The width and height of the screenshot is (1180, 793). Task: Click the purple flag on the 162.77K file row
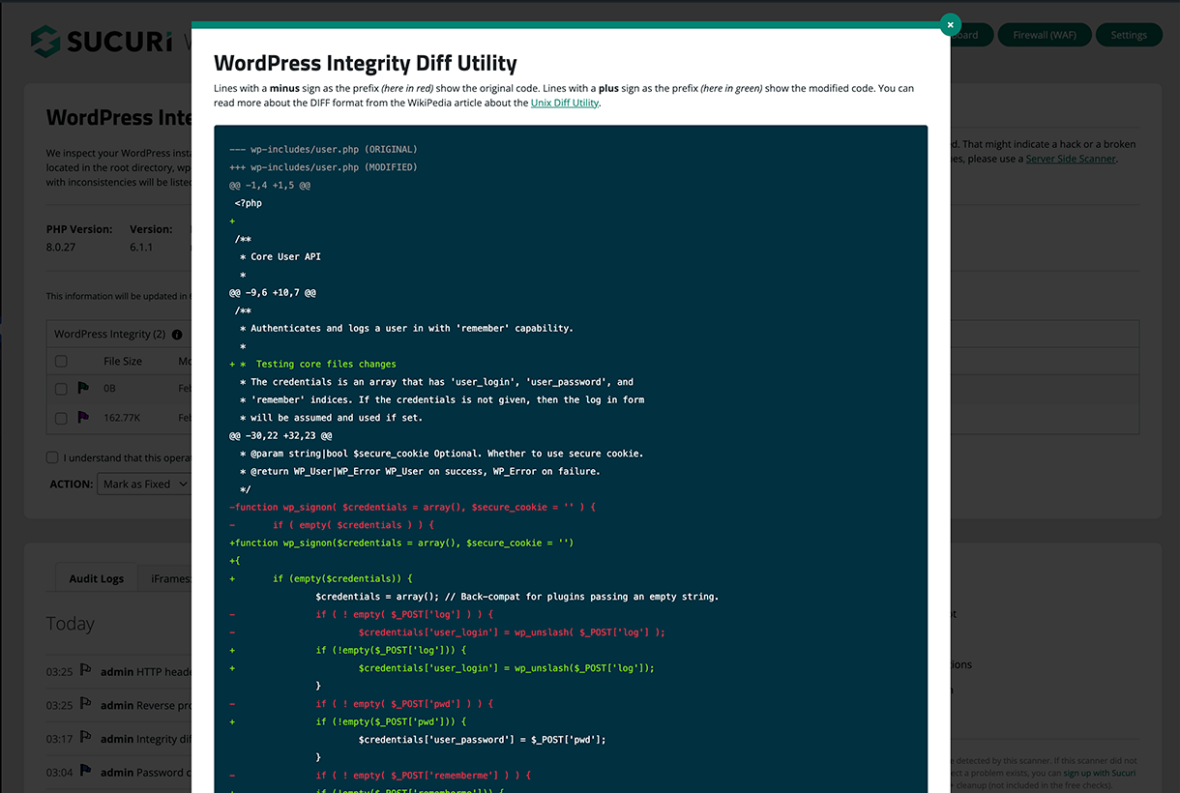84,418
